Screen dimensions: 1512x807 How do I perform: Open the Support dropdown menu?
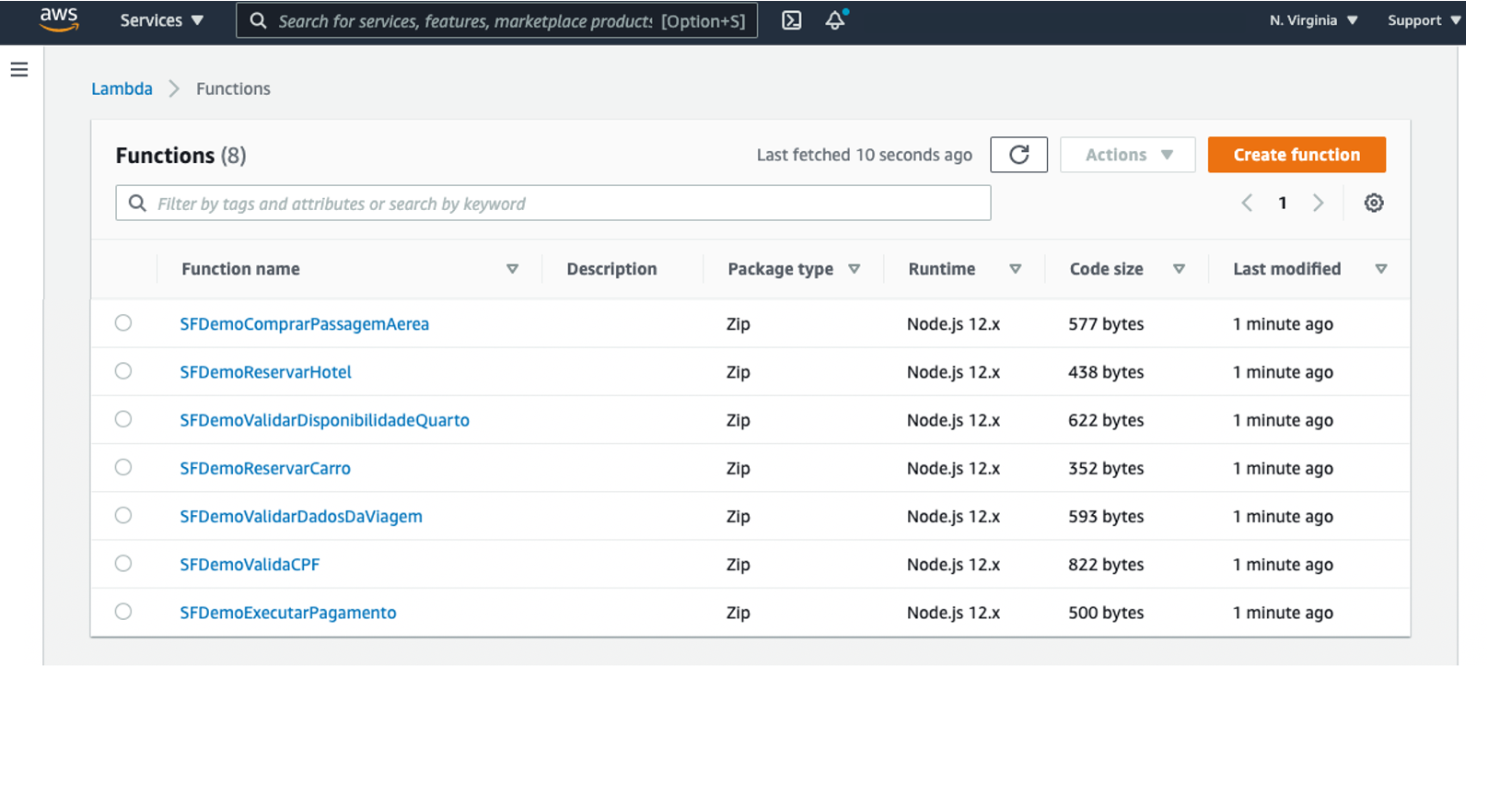coord(1424,20)
